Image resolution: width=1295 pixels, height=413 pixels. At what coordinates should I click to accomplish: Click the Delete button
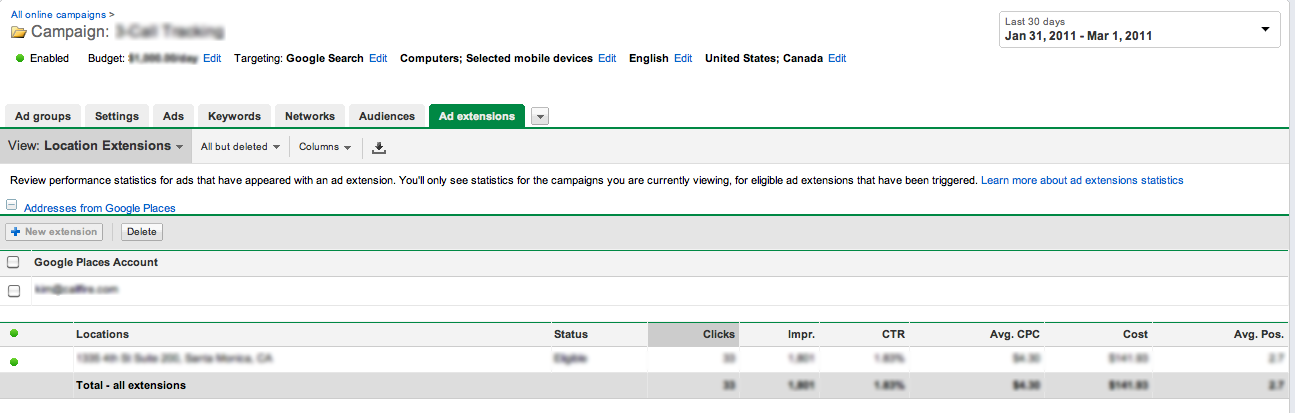tap(142, 232)
